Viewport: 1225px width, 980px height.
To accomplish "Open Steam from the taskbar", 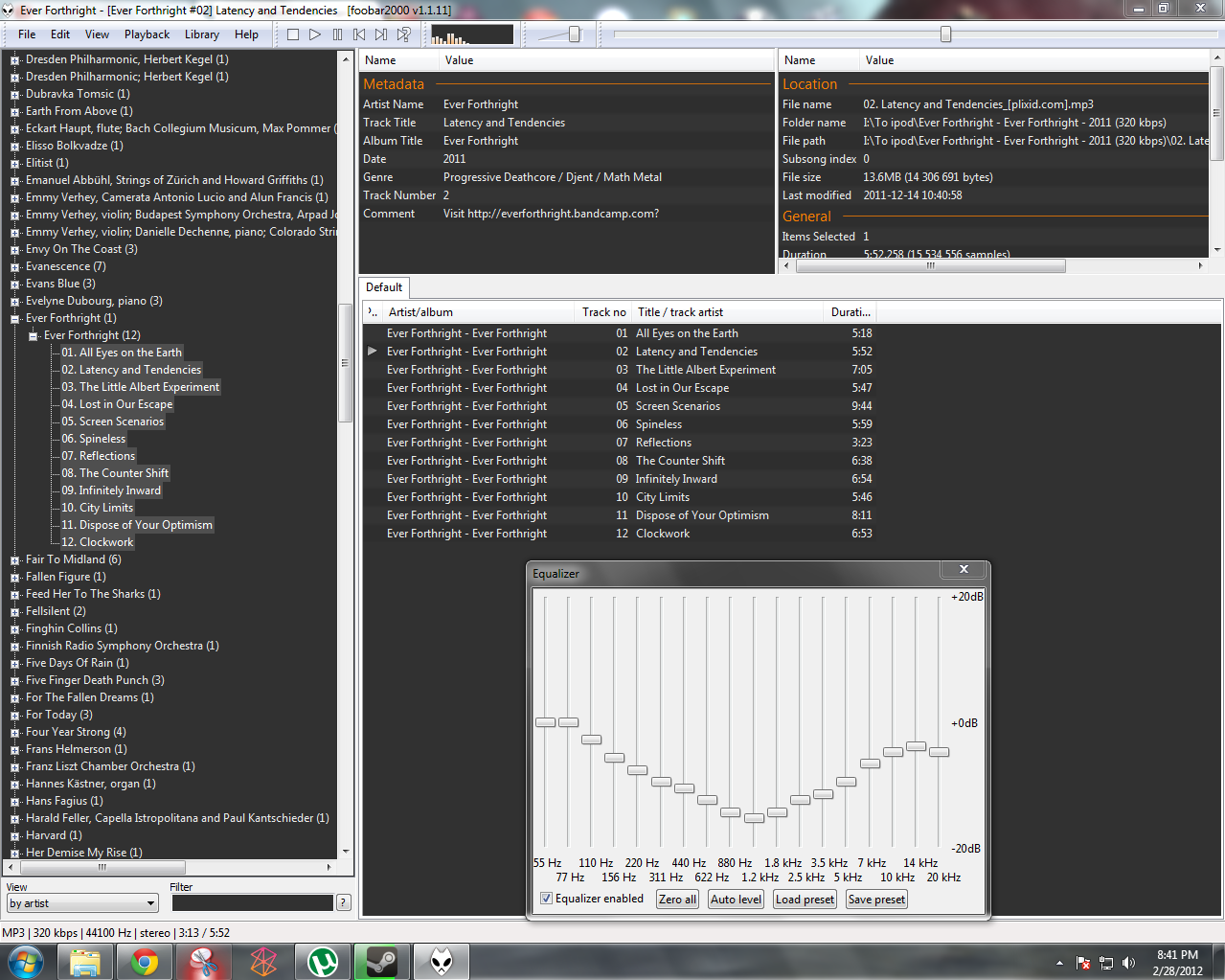I will tap(382, 962).
